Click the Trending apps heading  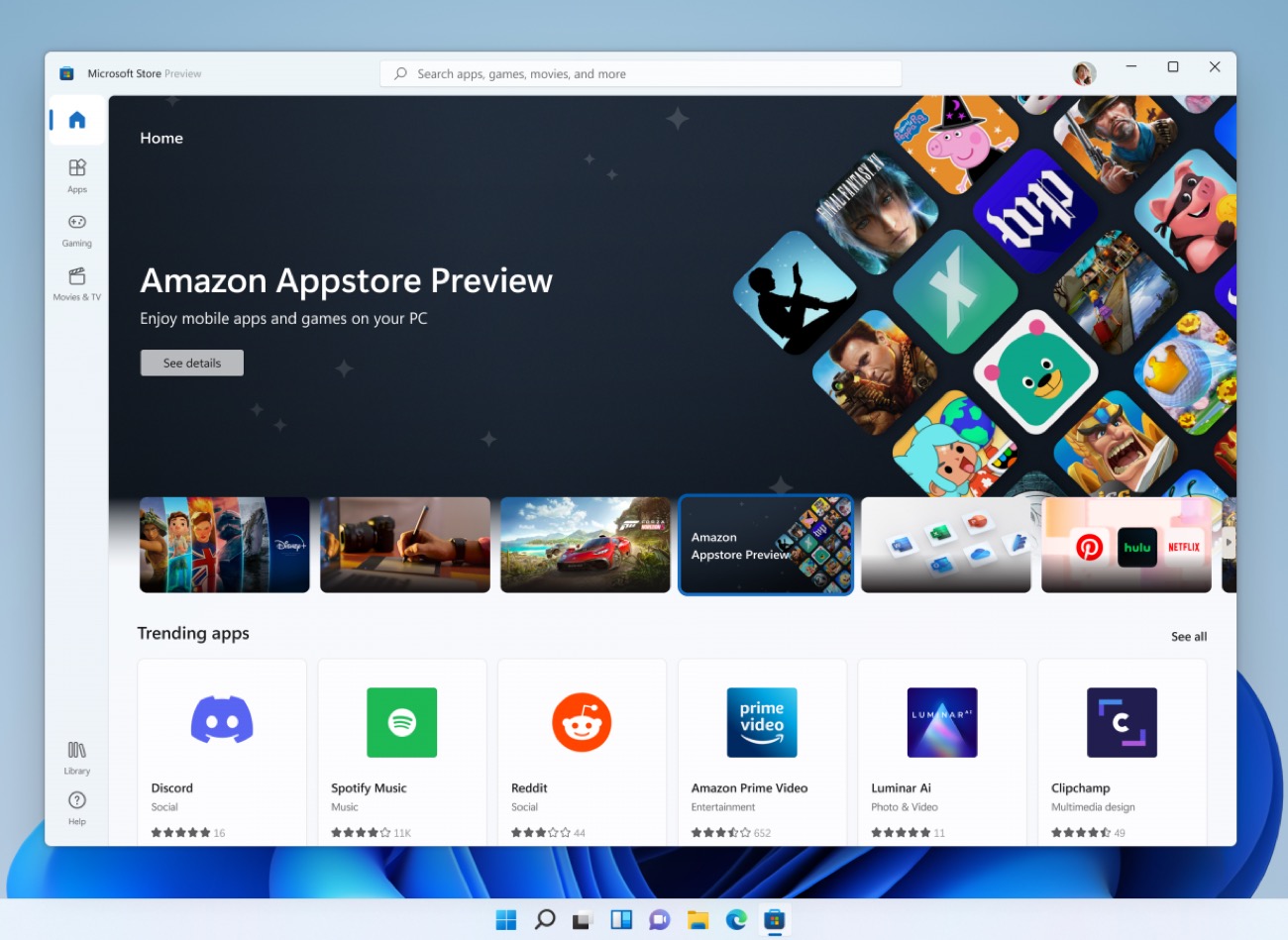(193, 633)
